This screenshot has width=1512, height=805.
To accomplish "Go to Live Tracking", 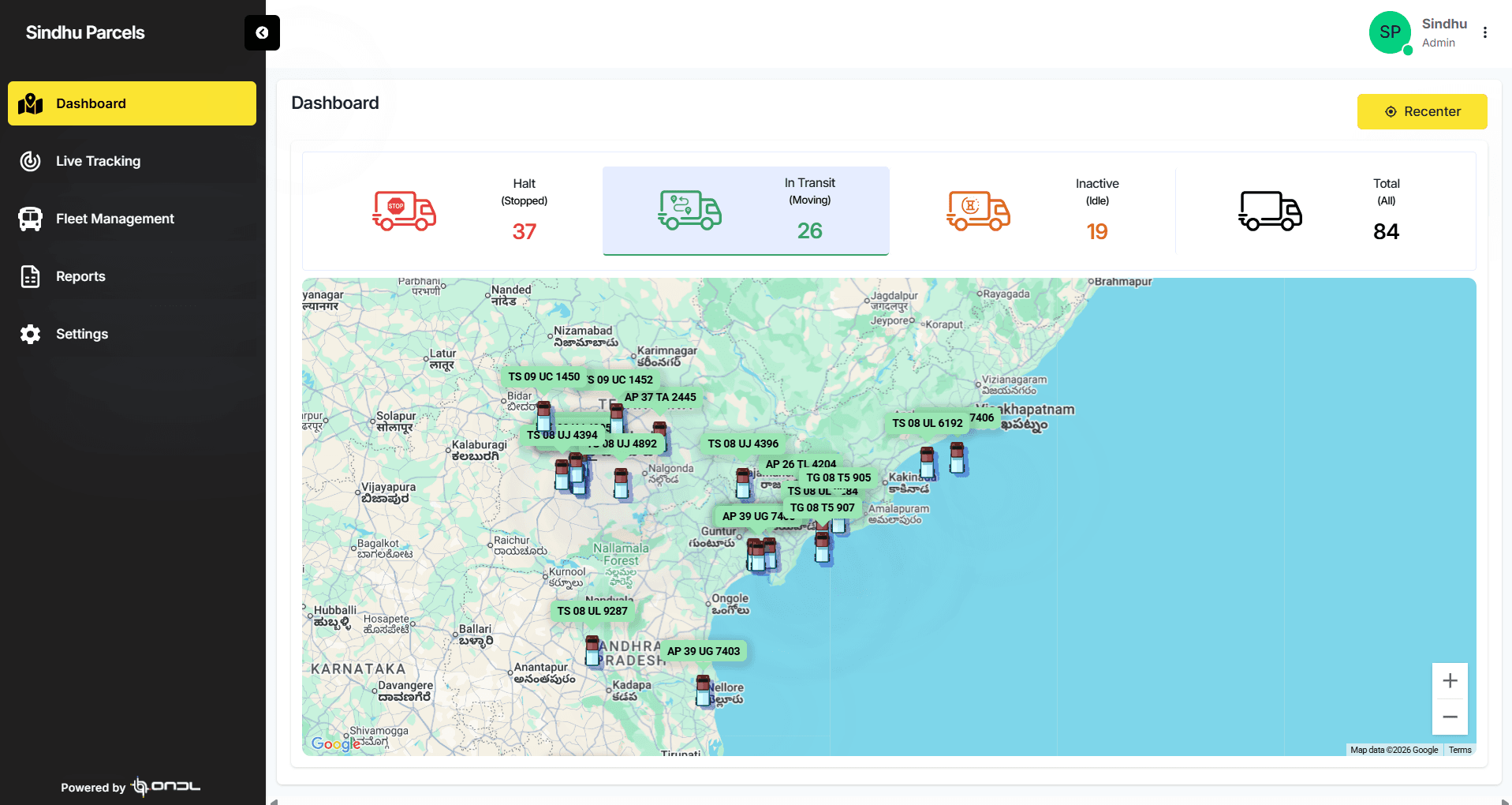I will click(x=132, y=161).
